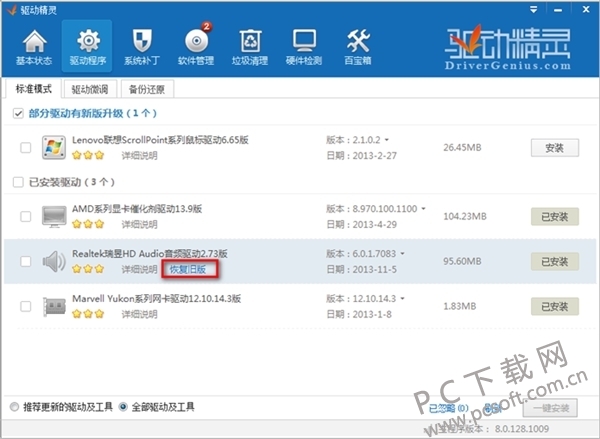Expand version dropdown 6.0.1.7083
This screenshot has height=439, width=600.
point(402,253)
